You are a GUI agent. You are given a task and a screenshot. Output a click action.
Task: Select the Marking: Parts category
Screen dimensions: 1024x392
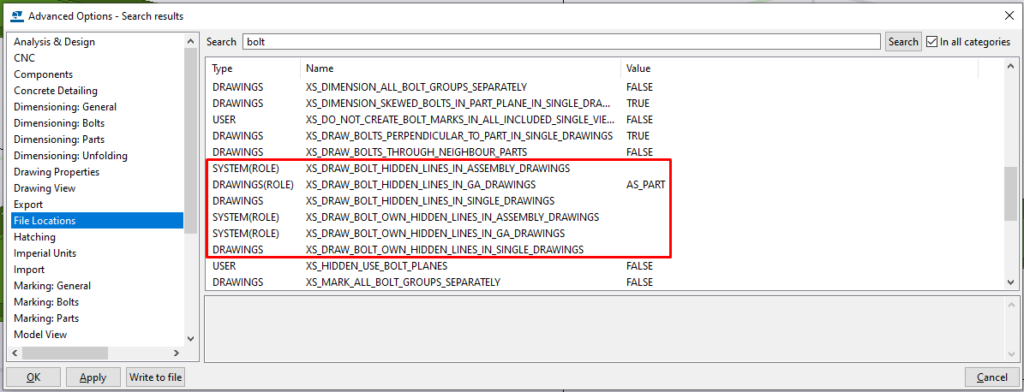pyautogui.click(x=46, y=318)
